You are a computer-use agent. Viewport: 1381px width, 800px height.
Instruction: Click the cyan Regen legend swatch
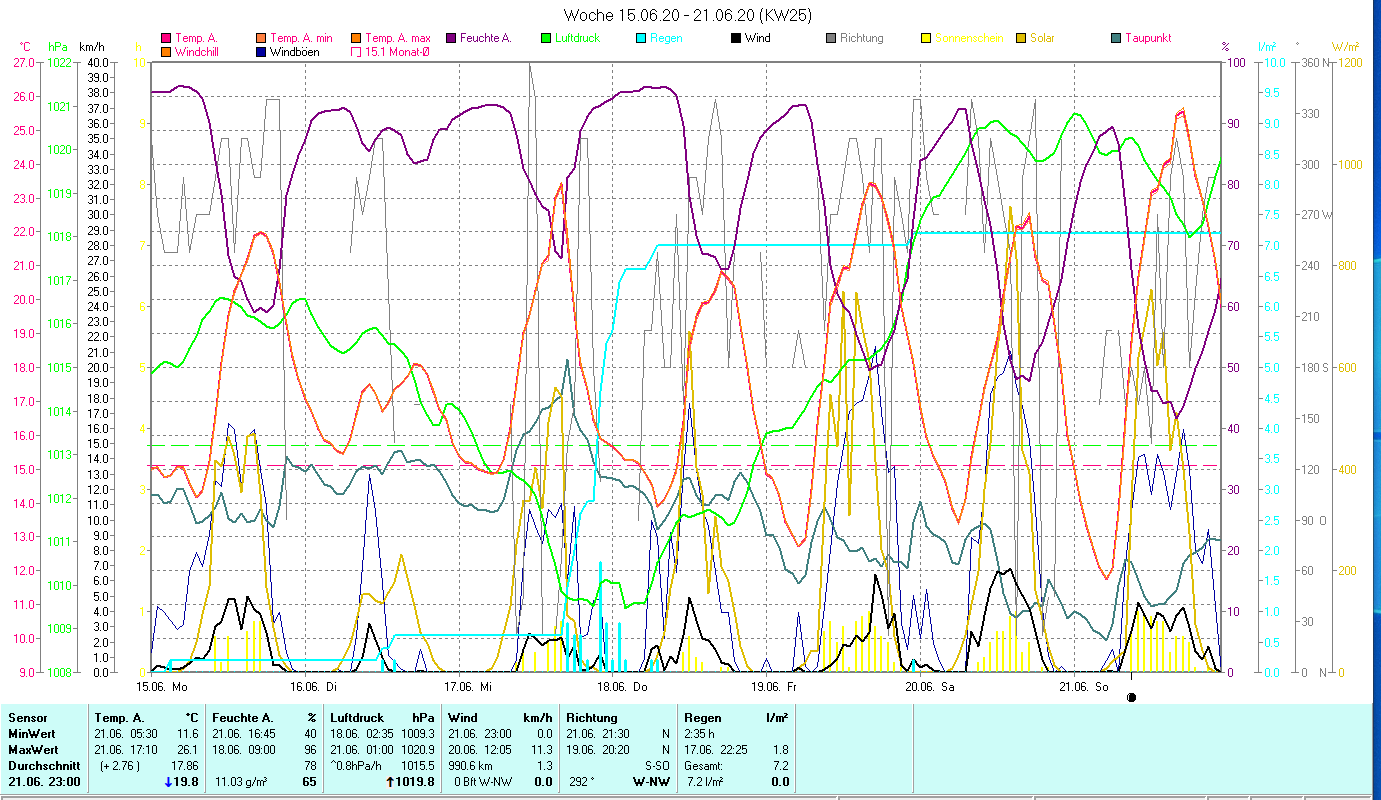641,38
